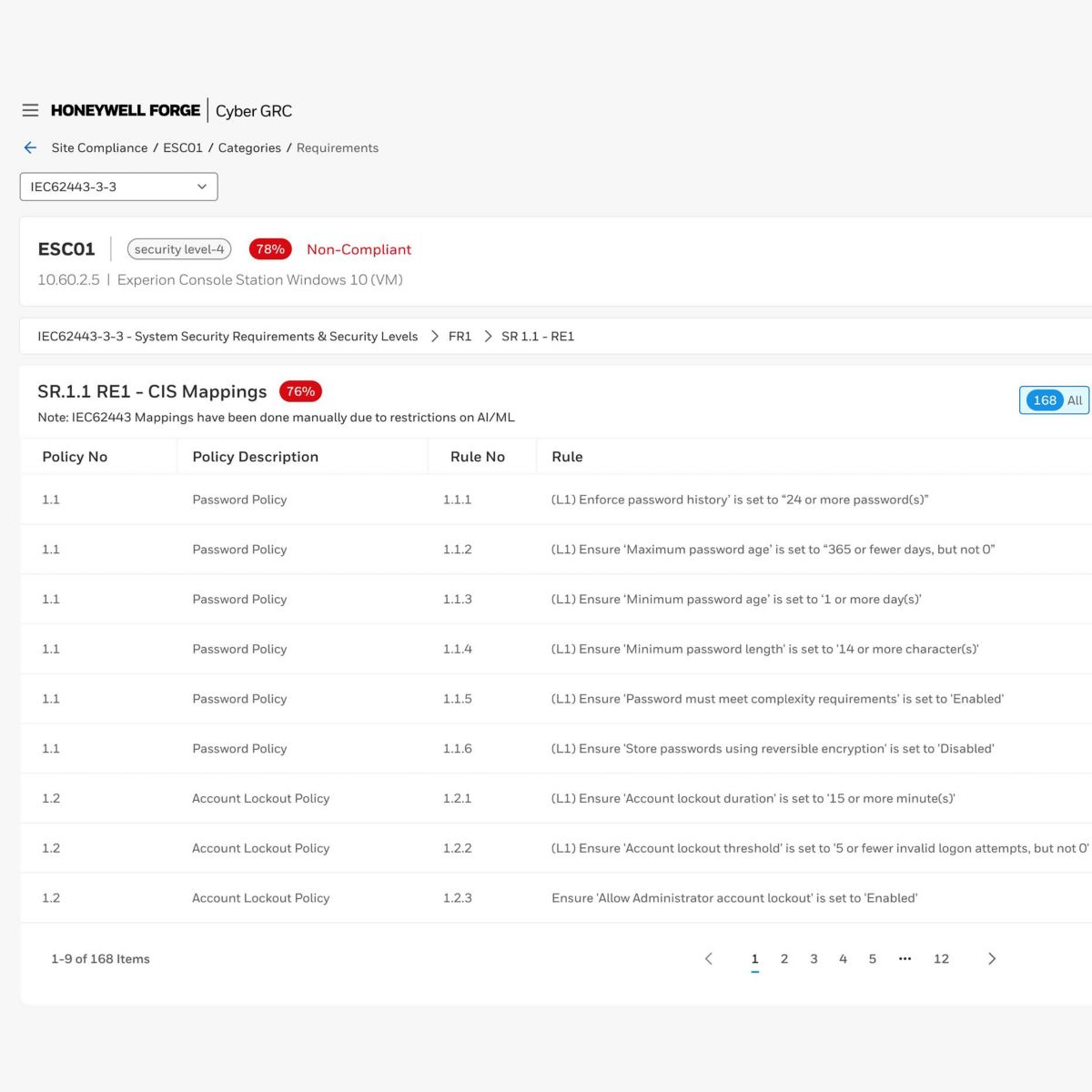Click the Enforce password history rule text
1092x1092 pixels.
tap(740, 500)
